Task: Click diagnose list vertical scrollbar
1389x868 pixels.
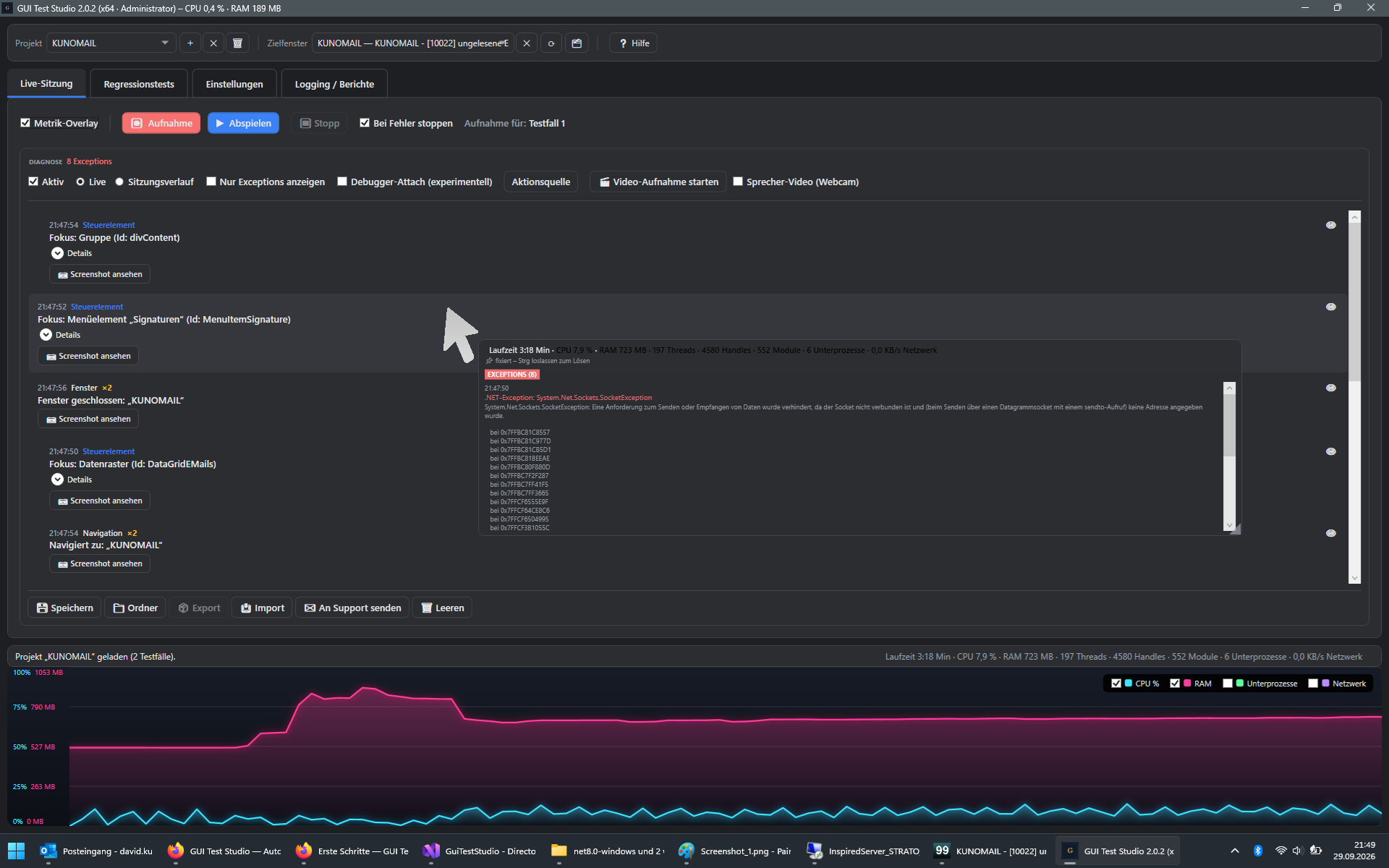Action: [1354, 397]
